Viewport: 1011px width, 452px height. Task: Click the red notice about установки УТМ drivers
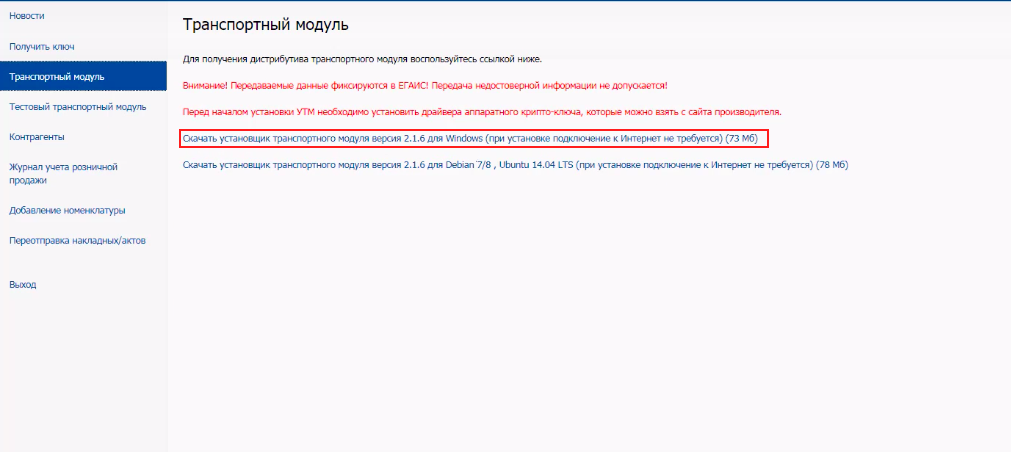pos(480,112)
